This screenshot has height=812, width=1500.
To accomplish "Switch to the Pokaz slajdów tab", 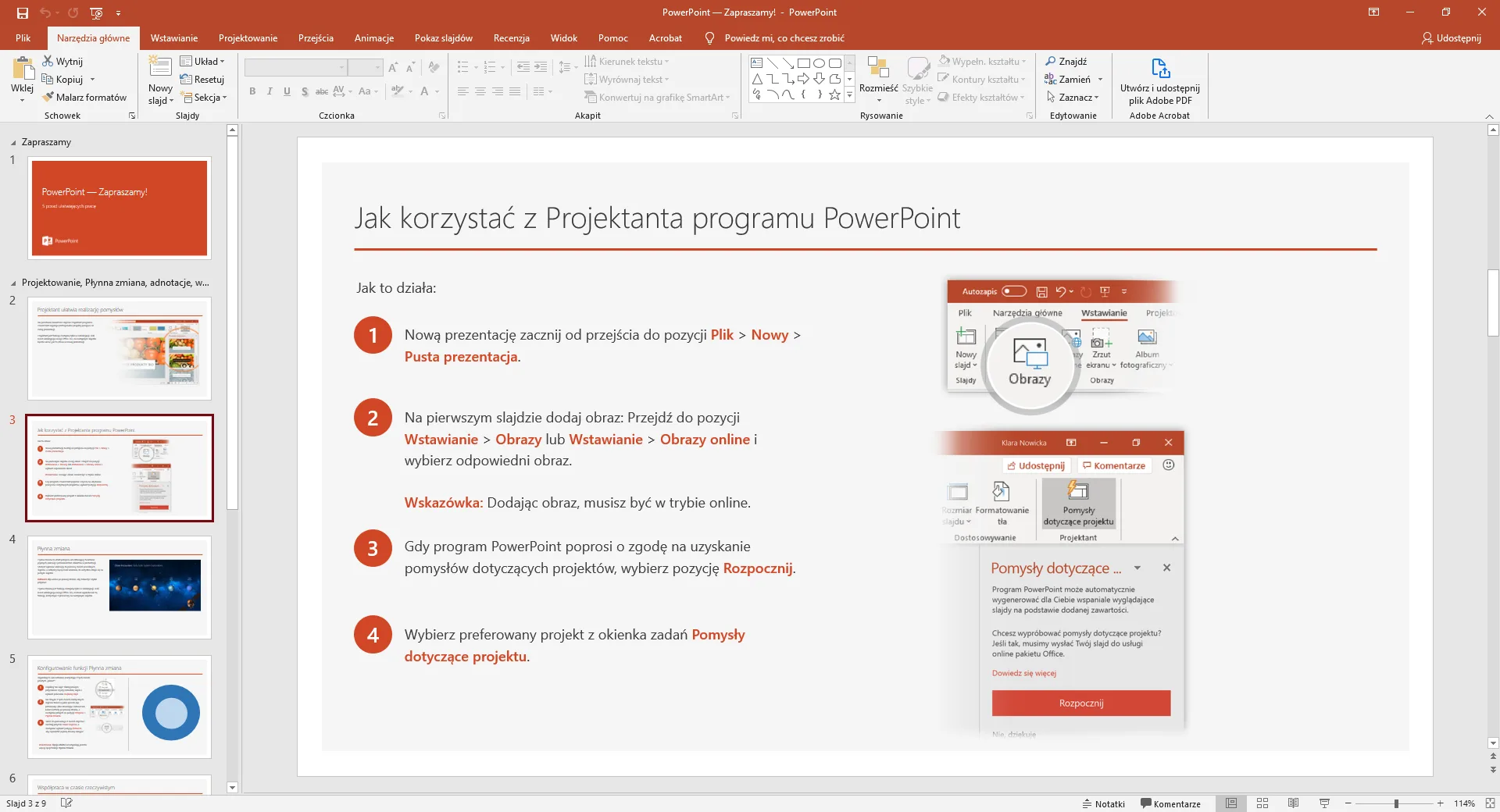I will point(444,37).
